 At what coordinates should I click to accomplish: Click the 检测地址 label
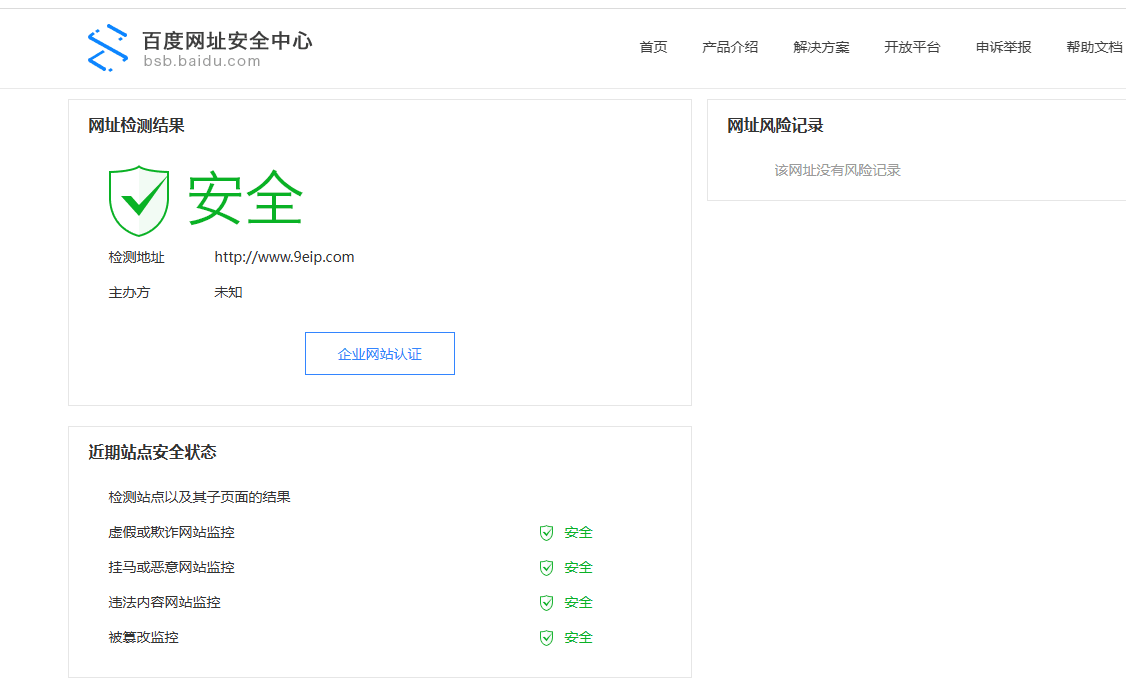(x=136, y=257)
